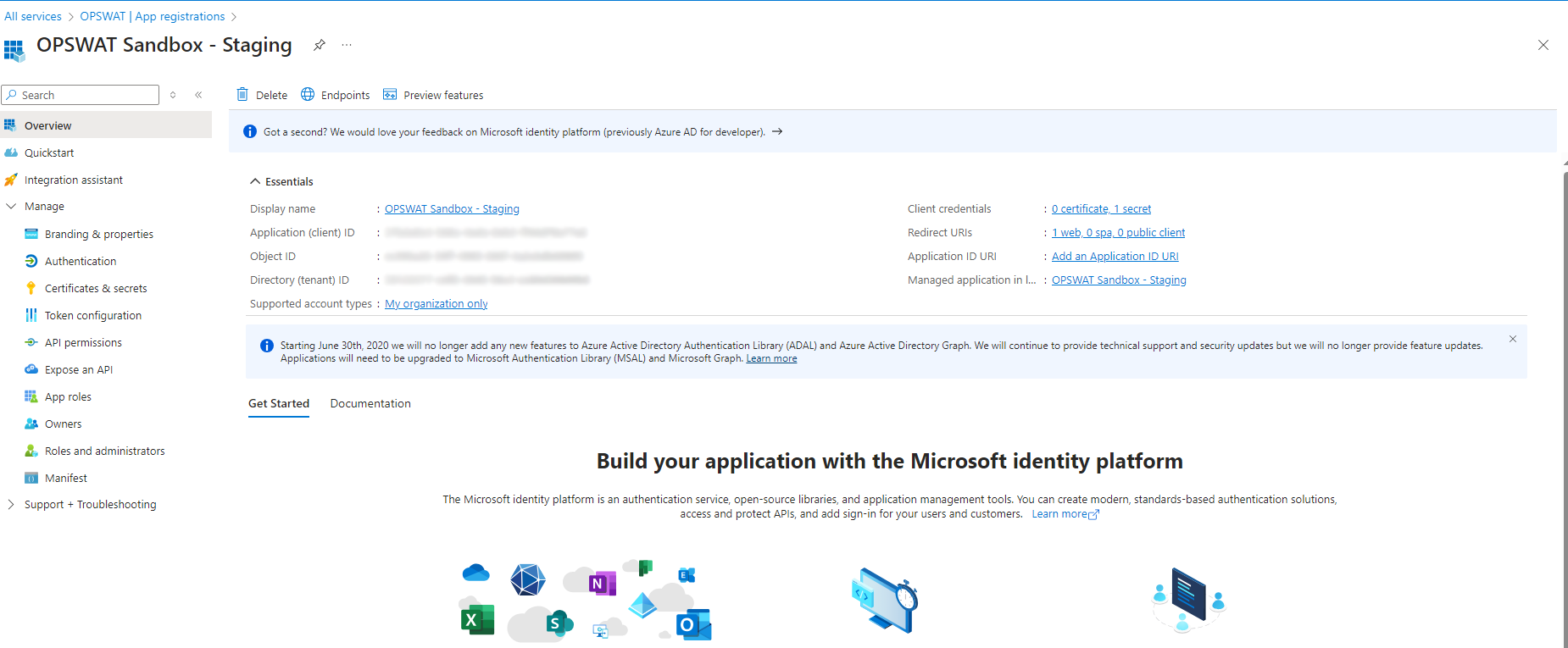Click the Delete trash icon

(x=242, y=94)
